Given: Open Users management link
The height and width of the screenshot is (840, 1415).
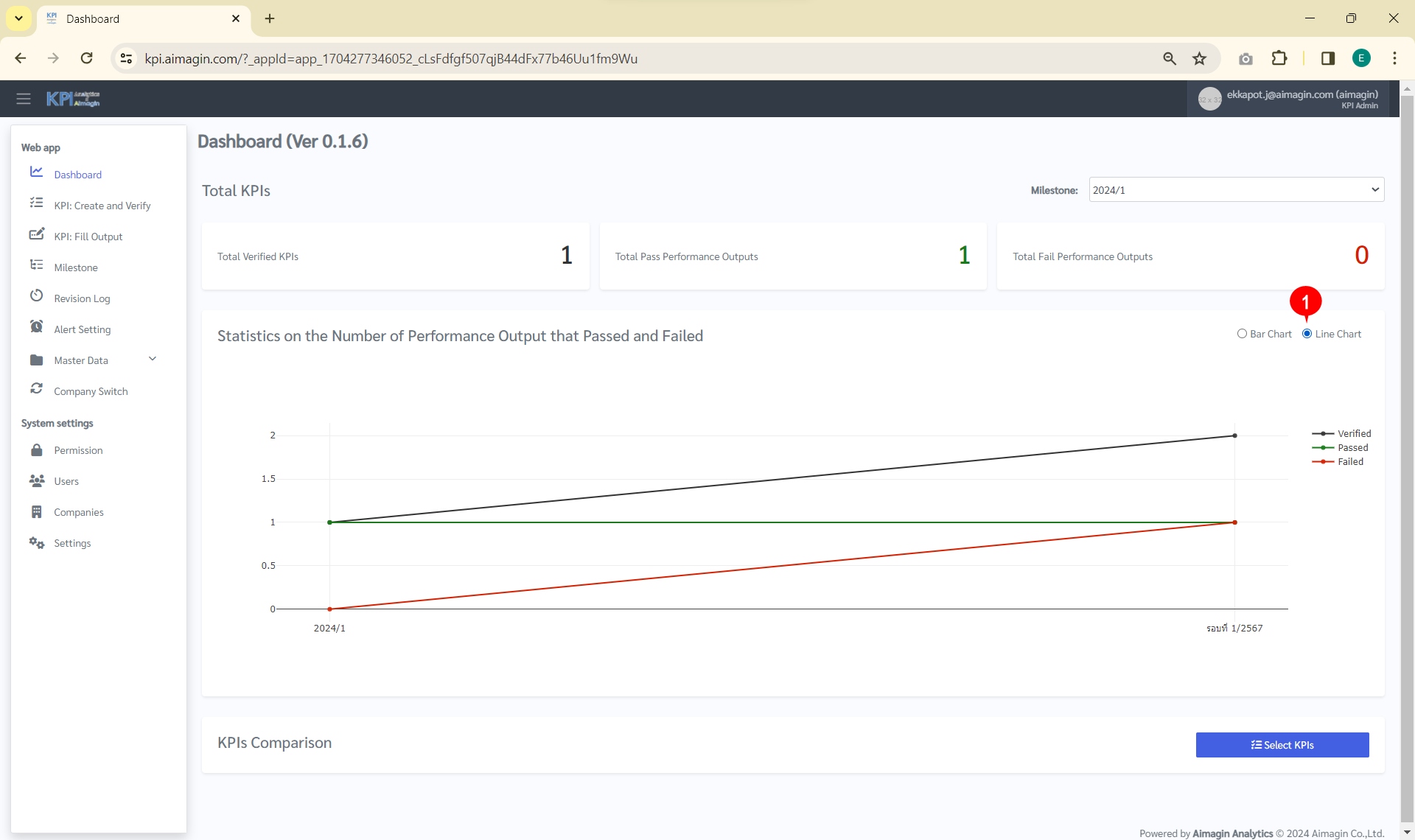Looking at the screenshot, I should coord(66,481).
